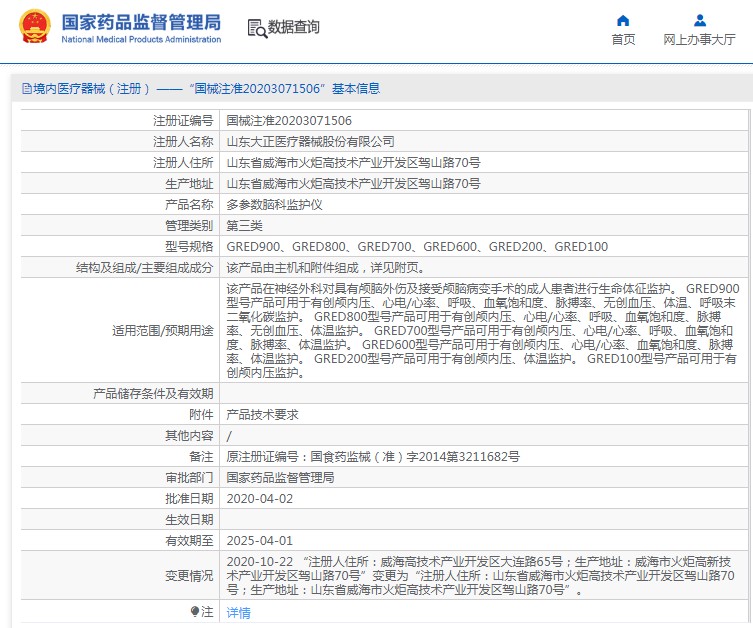Viewport: 753px width, 628px height.
Task: Click National Medical Products Administration subtitle
Action: [x=141, y=39]
